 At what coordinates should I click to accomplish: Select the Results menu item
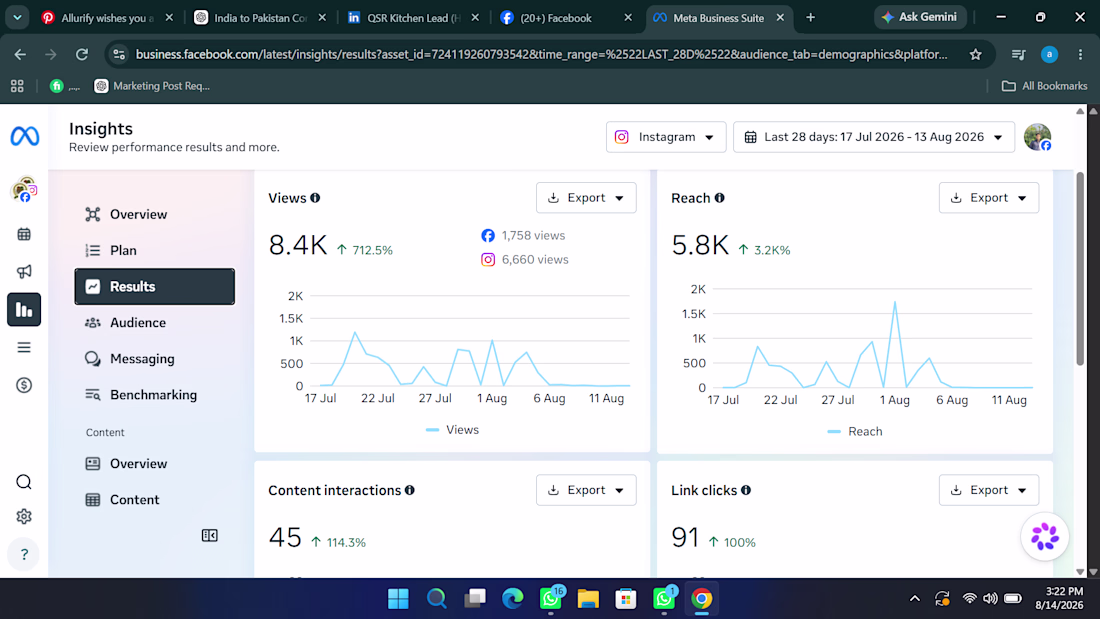click(154, 286)
